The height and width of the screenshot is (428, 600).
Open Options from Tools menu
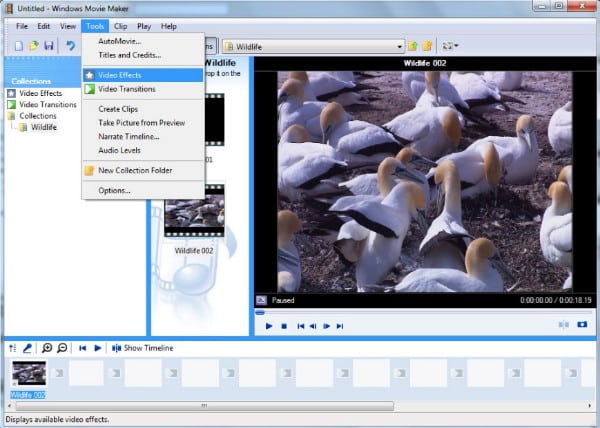pyautogui.click(x=143, y=190)
